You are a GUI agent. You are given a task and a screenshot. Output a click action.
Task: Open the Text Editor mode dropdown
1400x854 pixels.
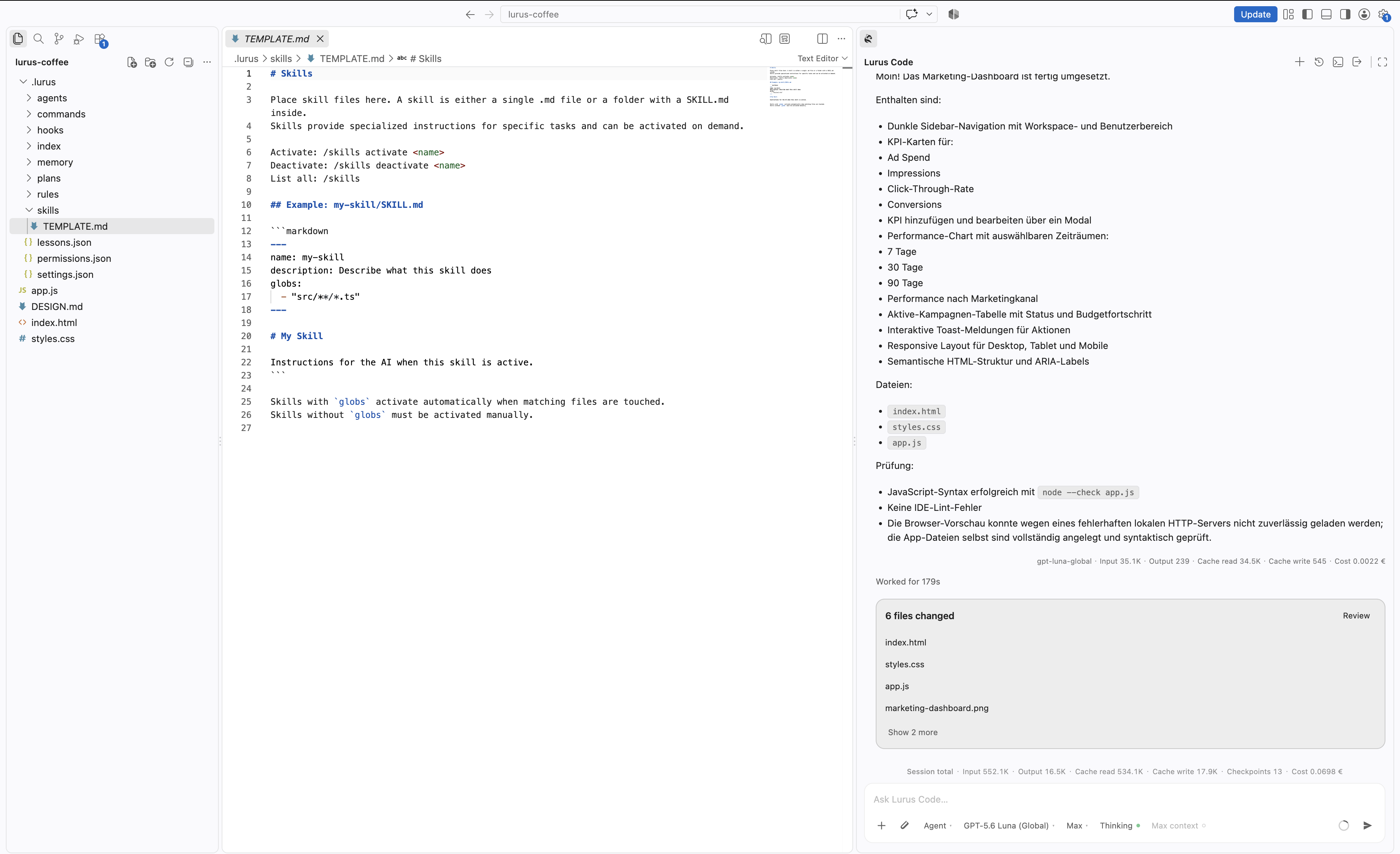[x=822, y=58]
